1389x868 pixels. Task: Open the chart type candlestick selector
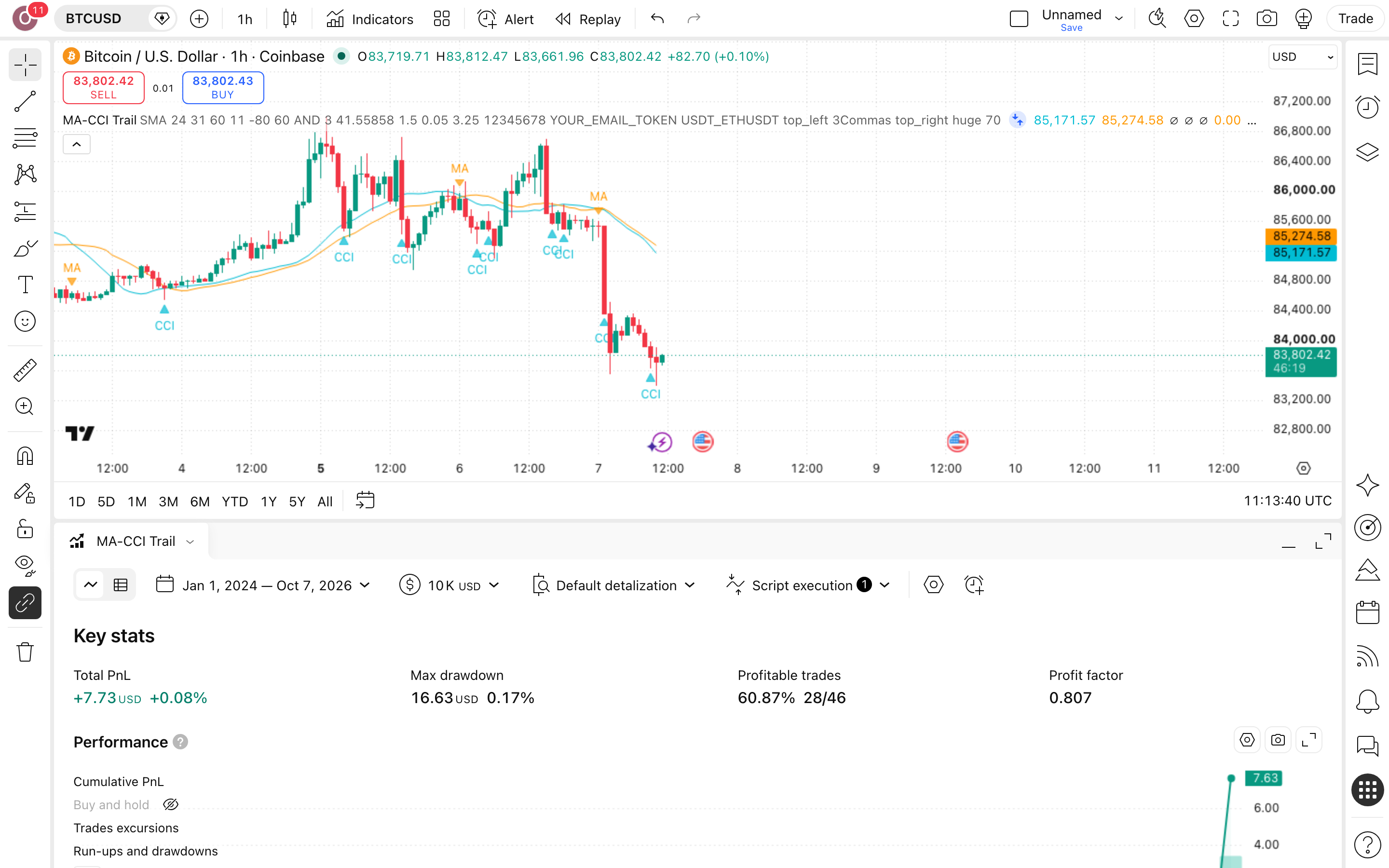click(x=290, y=19)
